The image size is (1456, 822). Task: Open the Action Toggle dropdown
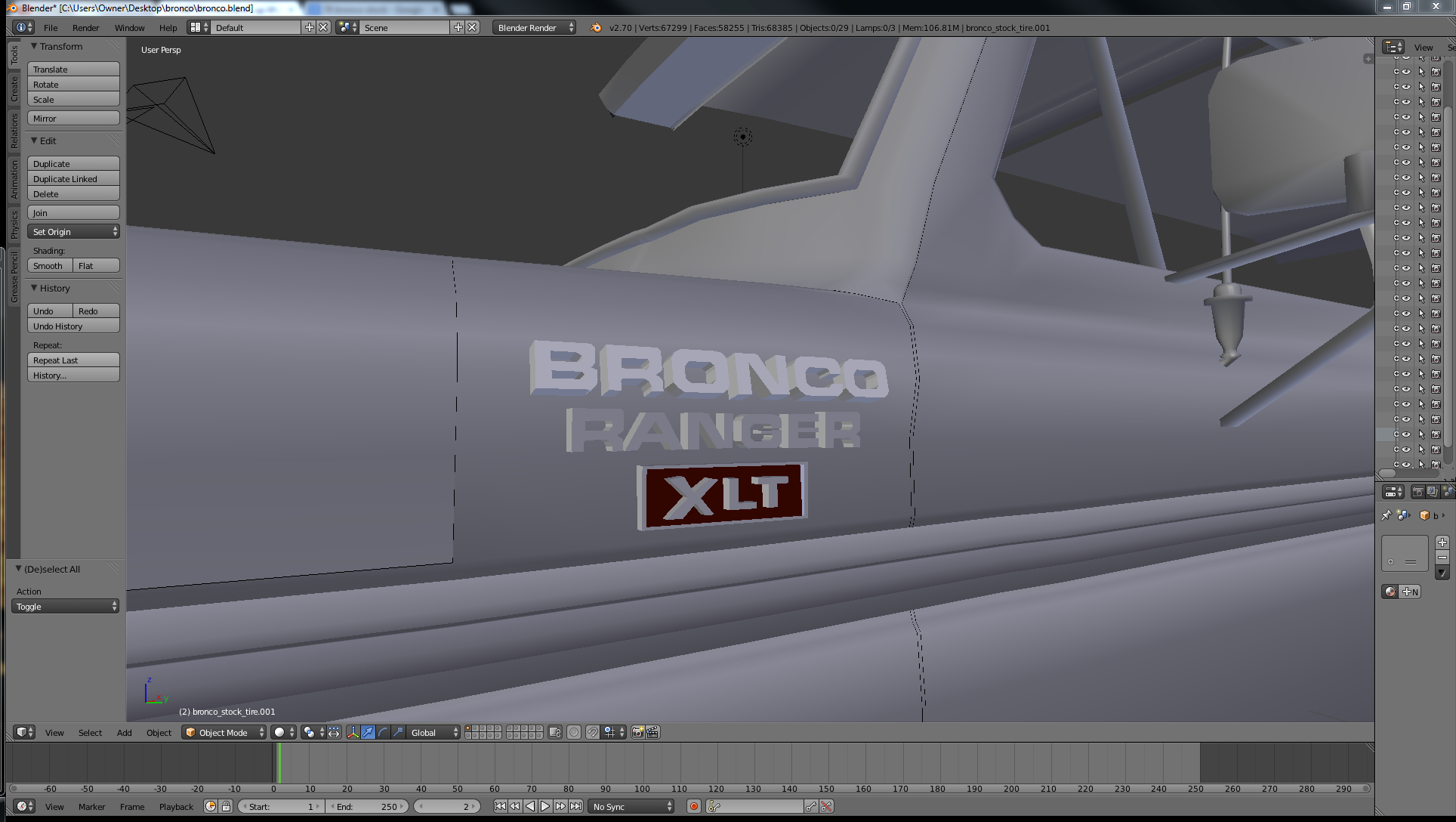point(65,607)
